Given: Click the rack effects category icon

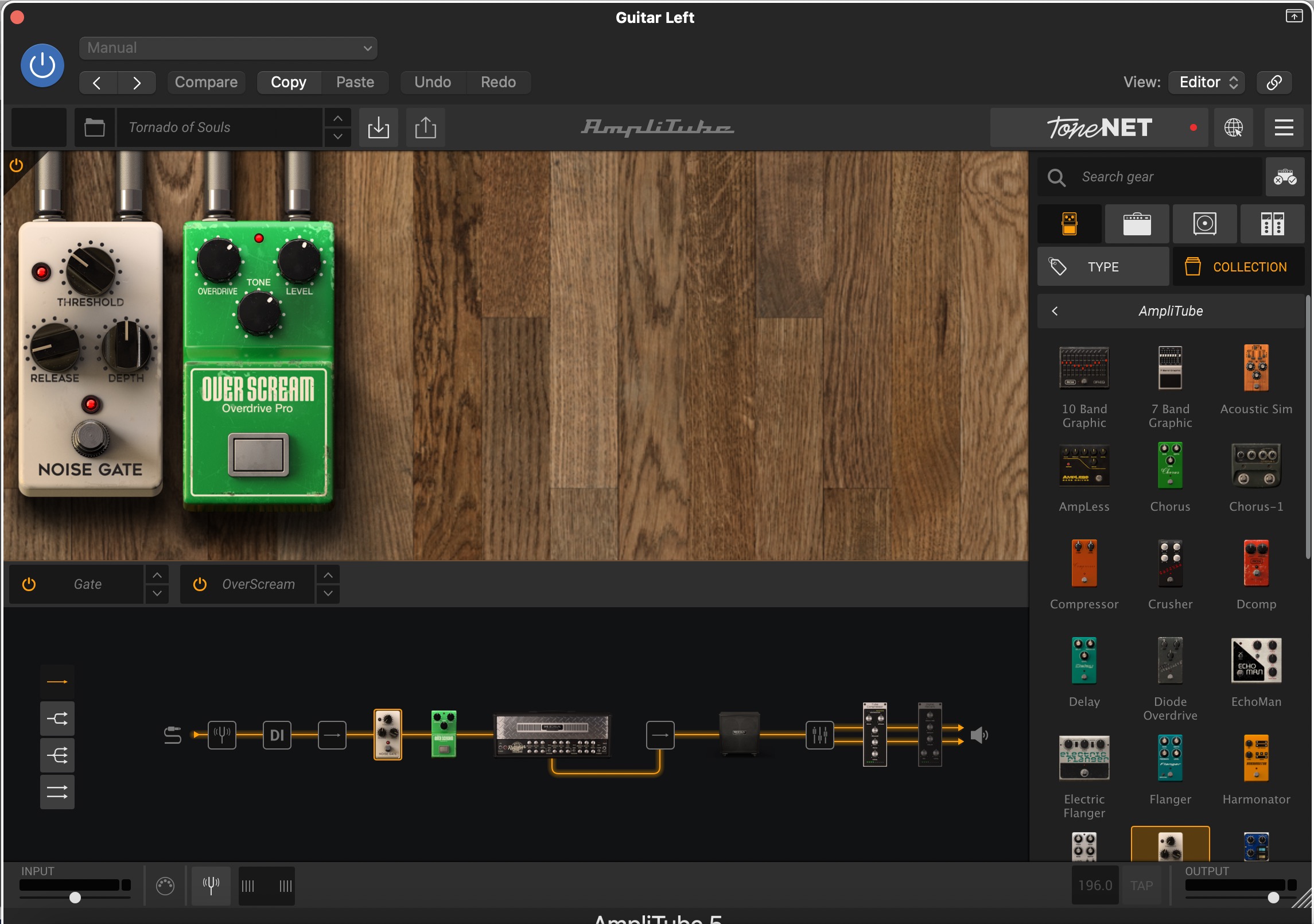Looking at the screenshot, I should click(x=1272, y=224).
